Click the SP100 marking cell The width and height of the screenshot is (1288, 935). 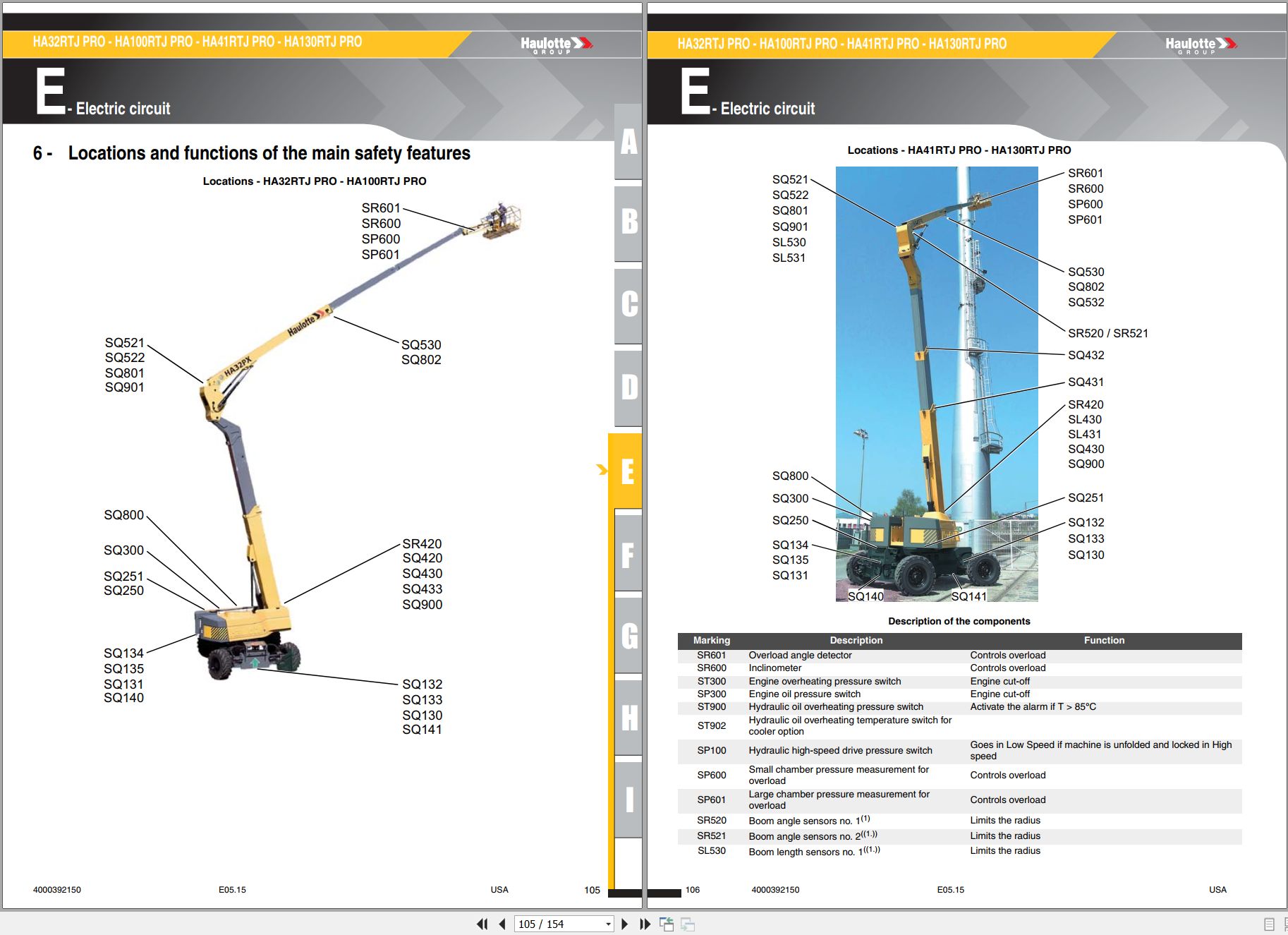[x=712, y=751]
